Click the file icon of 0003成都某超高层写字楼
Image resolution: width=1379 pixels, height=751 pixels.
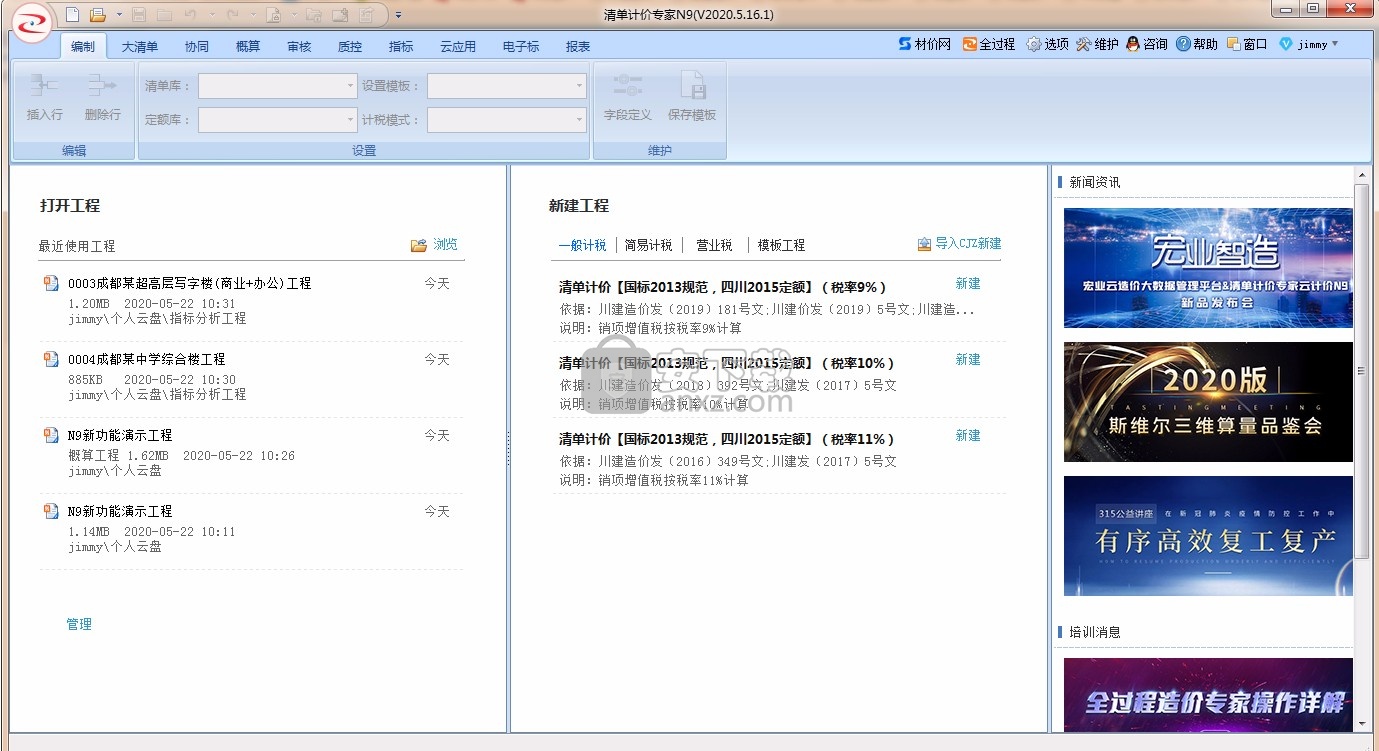coord(51,283)
